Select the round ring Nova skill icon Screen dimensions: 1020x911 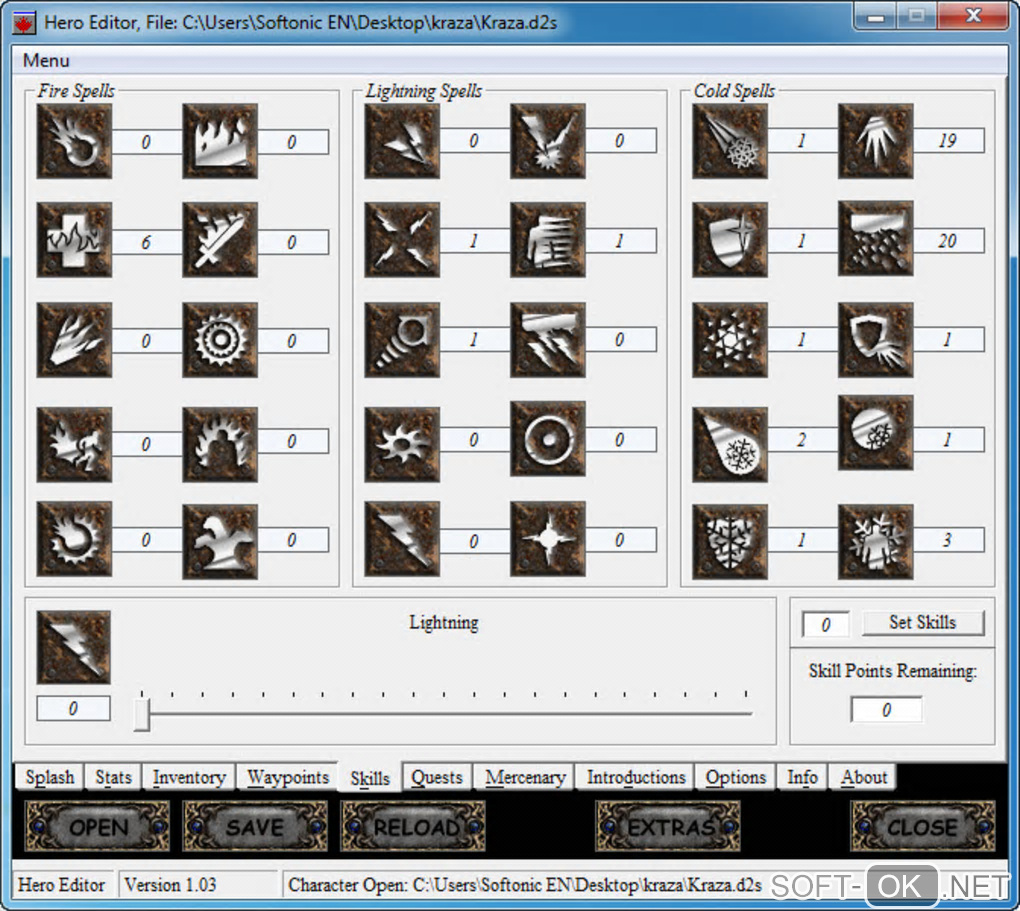click(548, 439)
